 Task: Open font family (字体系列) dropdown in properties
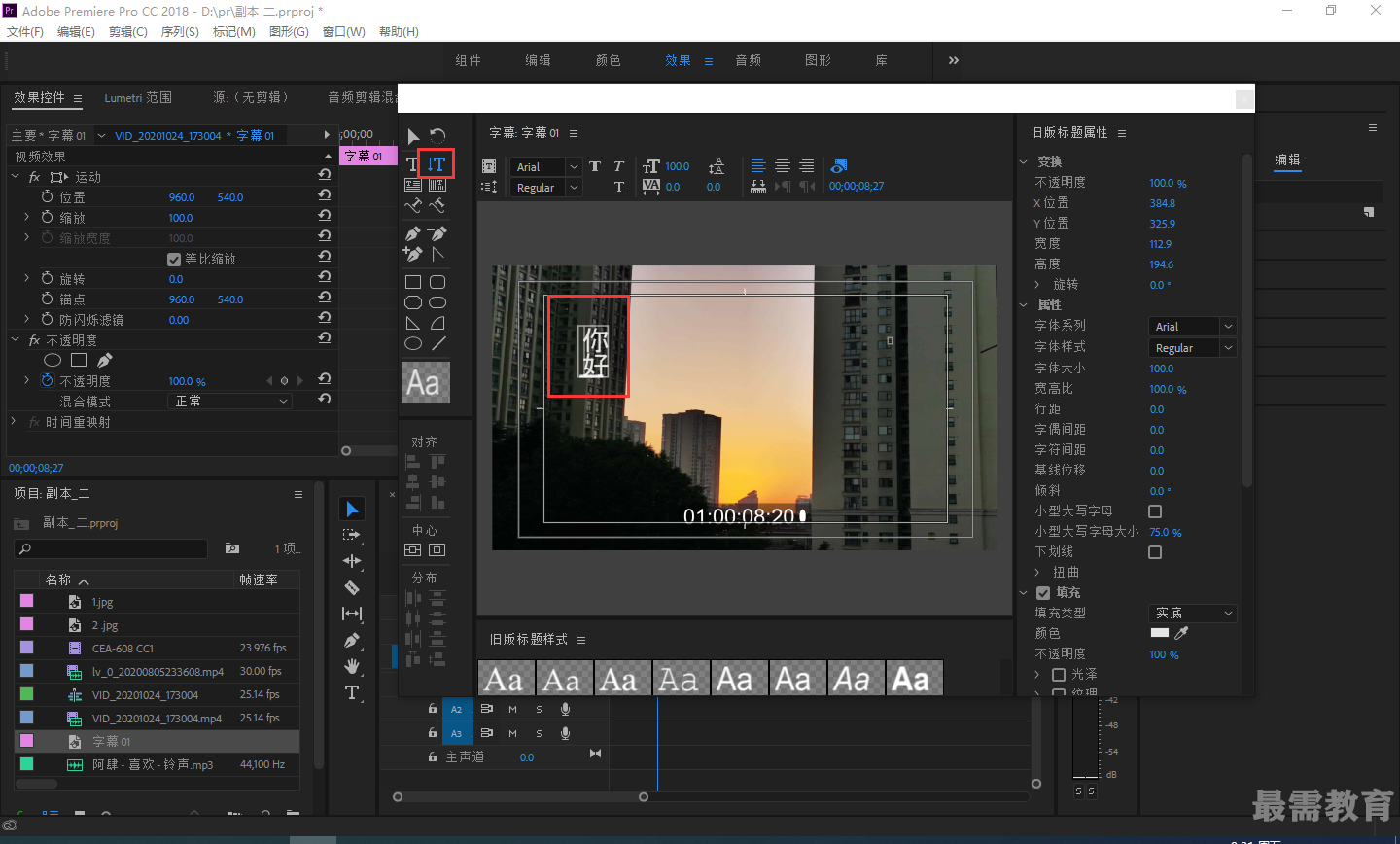pos(1192,327)
